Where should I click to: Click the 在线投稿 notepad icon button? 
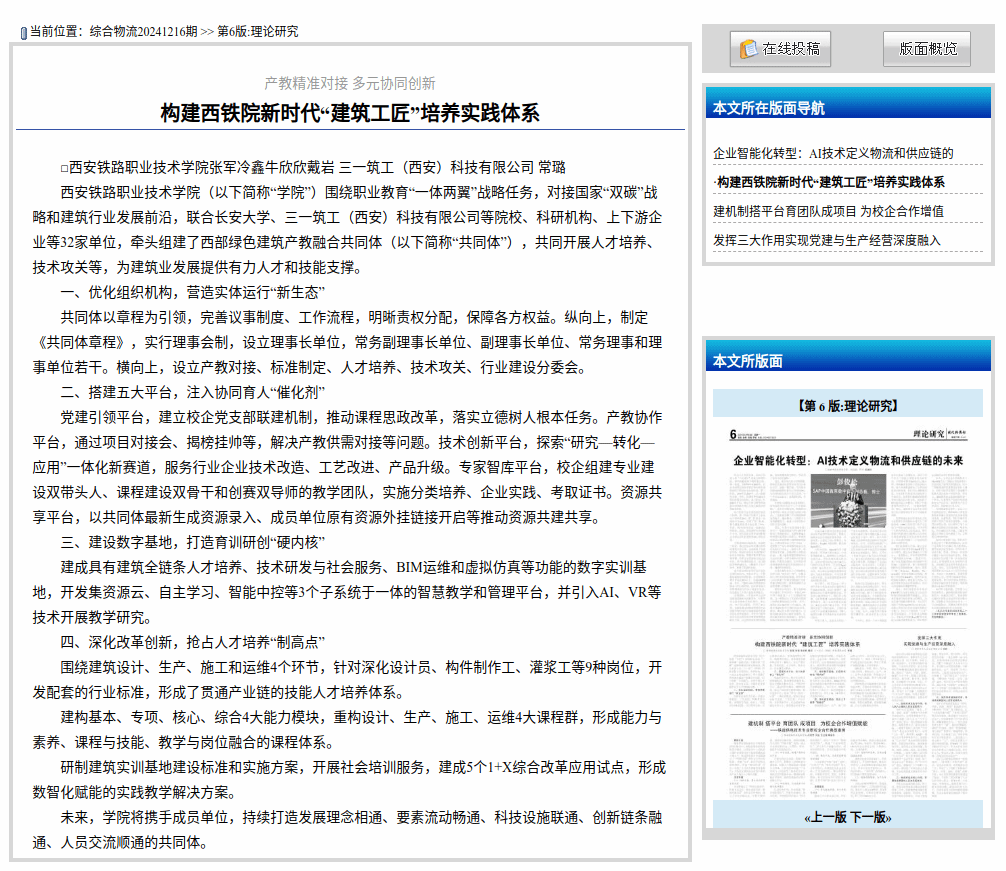[x=780, y=48]
